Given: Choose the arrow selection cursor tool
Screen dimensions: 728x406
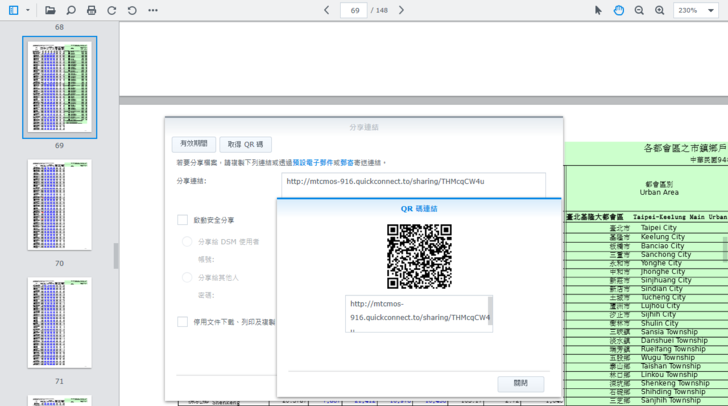Looking at the screenshot, I should point(598,10).
